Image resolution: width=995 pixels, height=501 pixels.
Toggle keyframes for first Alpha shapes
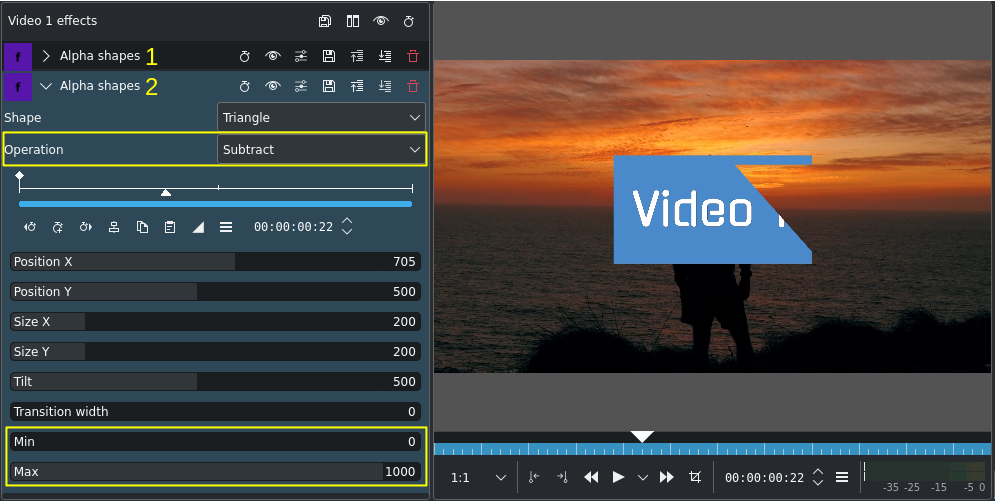(244, 56)
